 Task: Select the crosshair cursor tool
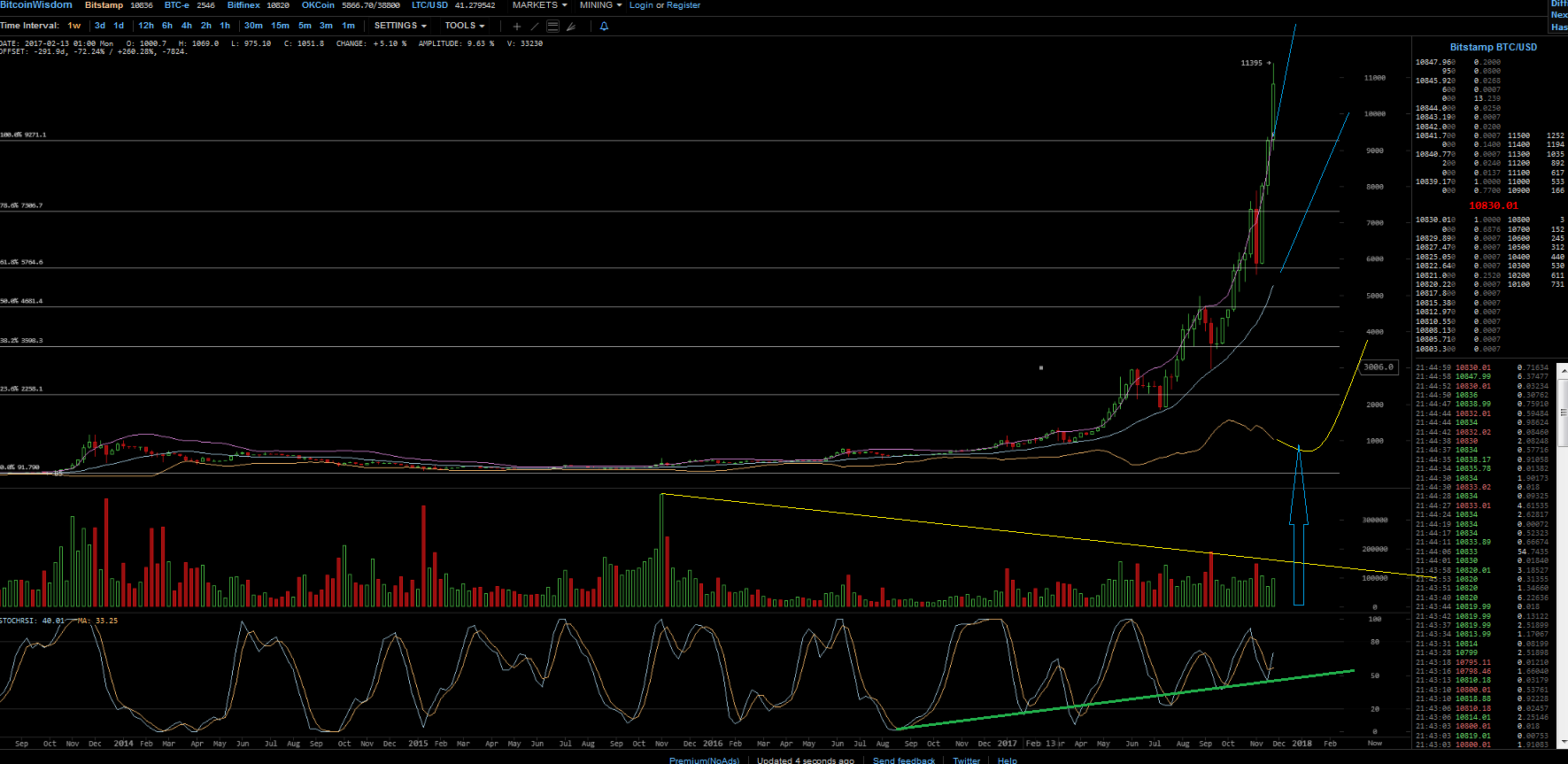pyautogui.click(x=517, y=27)
